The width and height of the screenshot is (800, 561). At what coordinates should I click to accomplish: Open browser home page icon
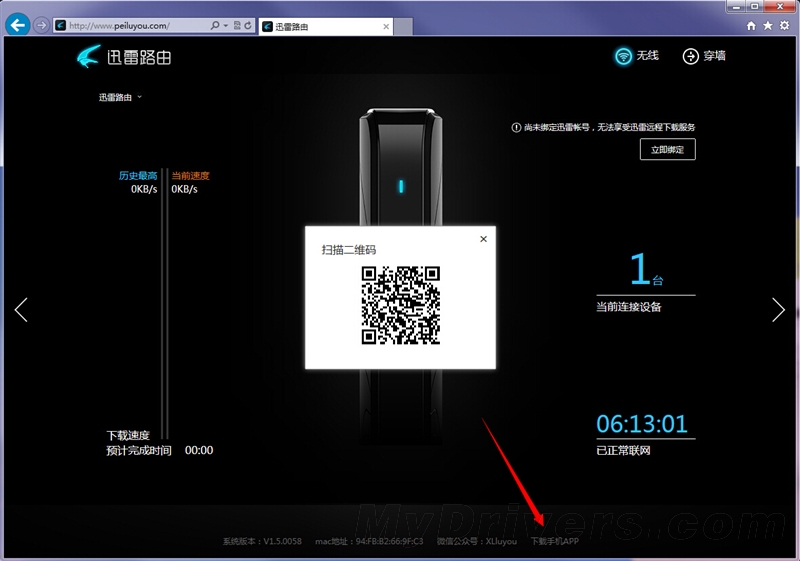click(x=751, y=26)
